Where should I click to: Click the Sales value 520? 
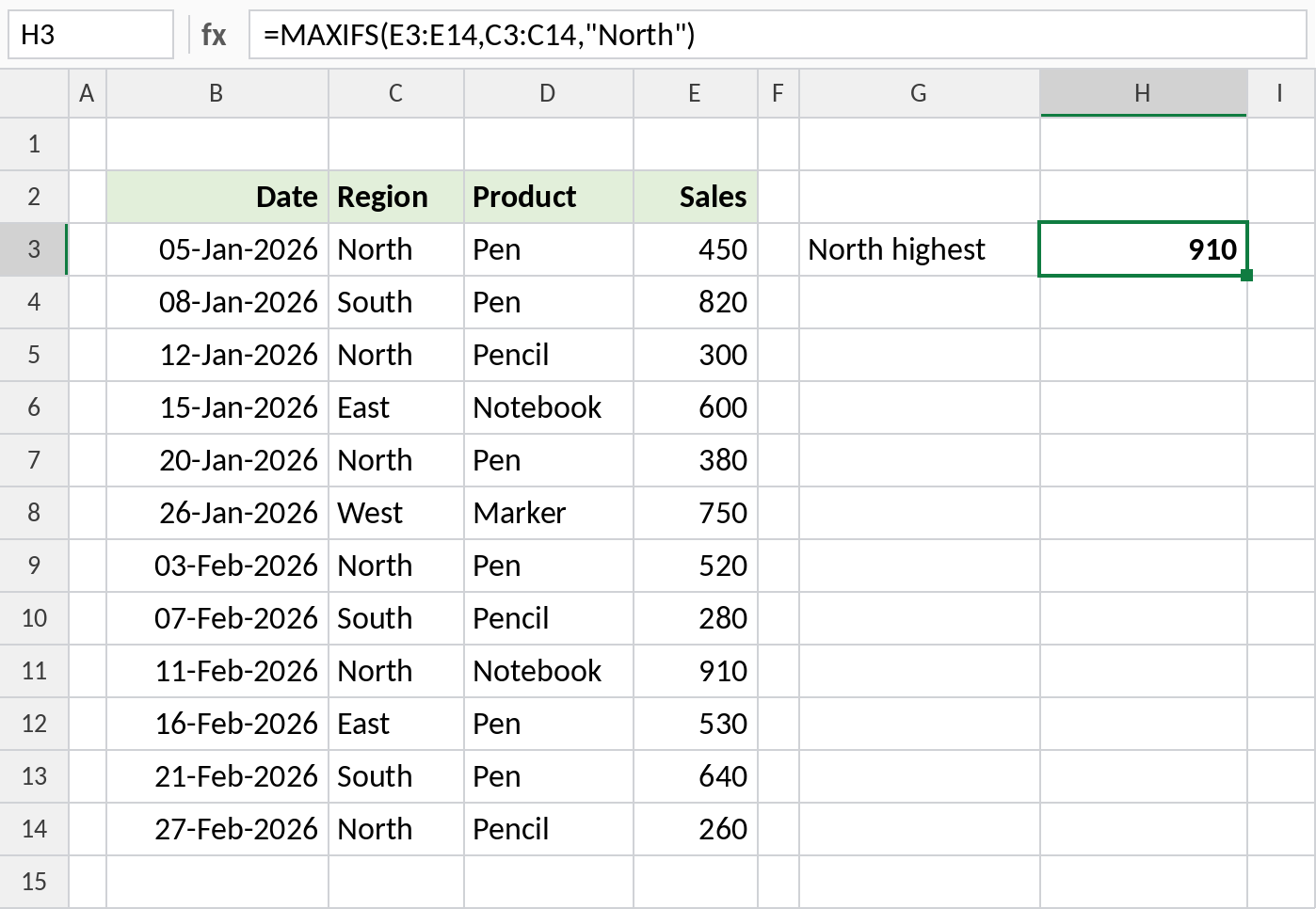coord(696,566)
